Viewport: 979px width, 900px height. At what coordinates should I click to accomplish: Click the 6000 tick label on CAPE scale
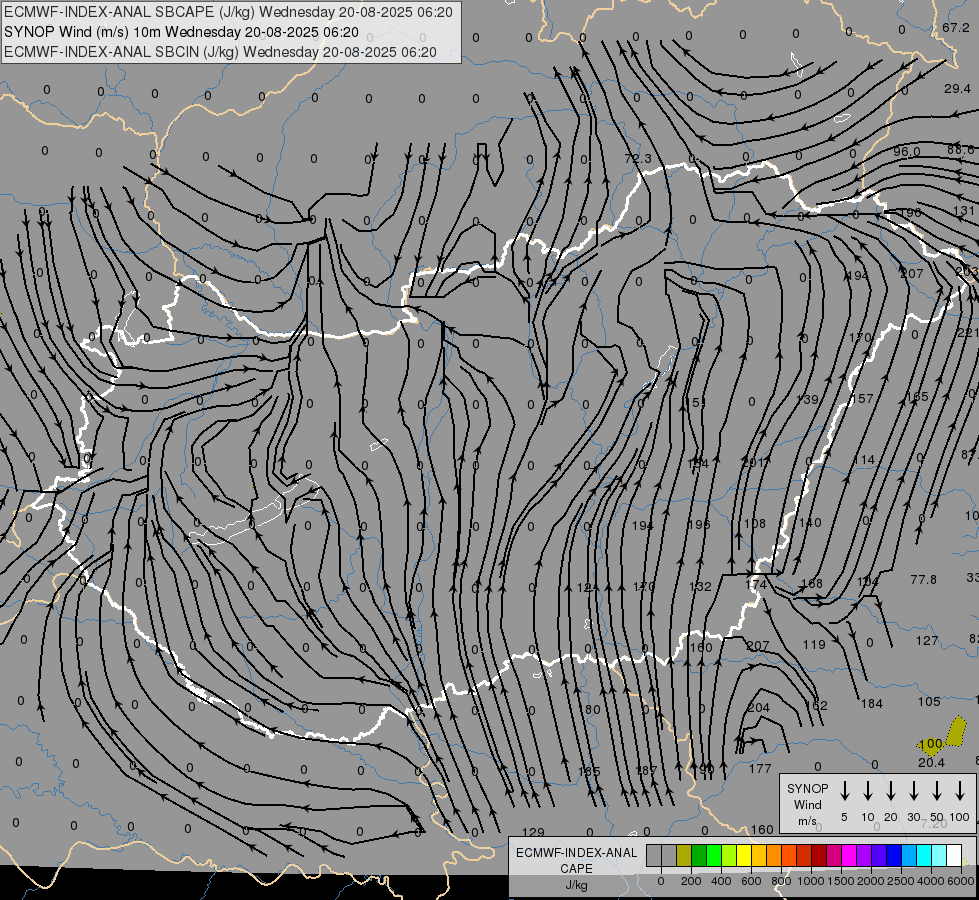click(960, 881)
